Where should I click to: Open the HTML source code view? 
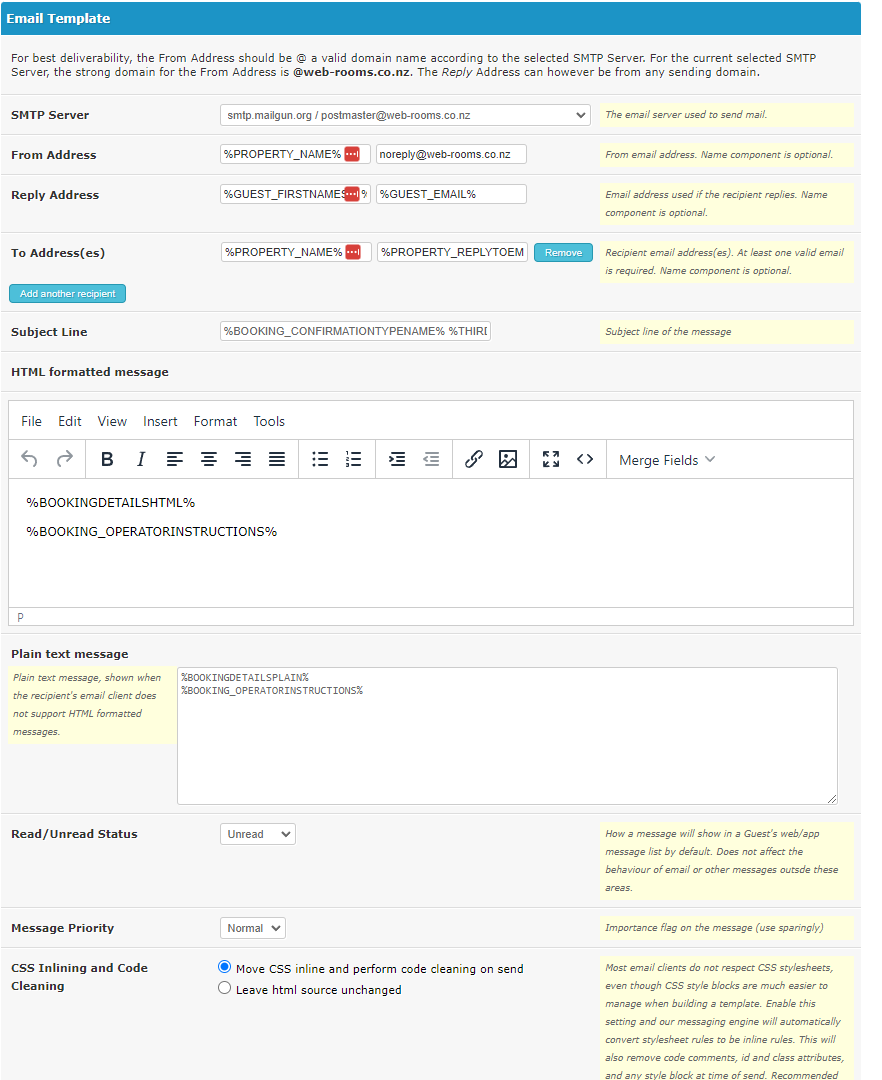[x=585, y=459]
